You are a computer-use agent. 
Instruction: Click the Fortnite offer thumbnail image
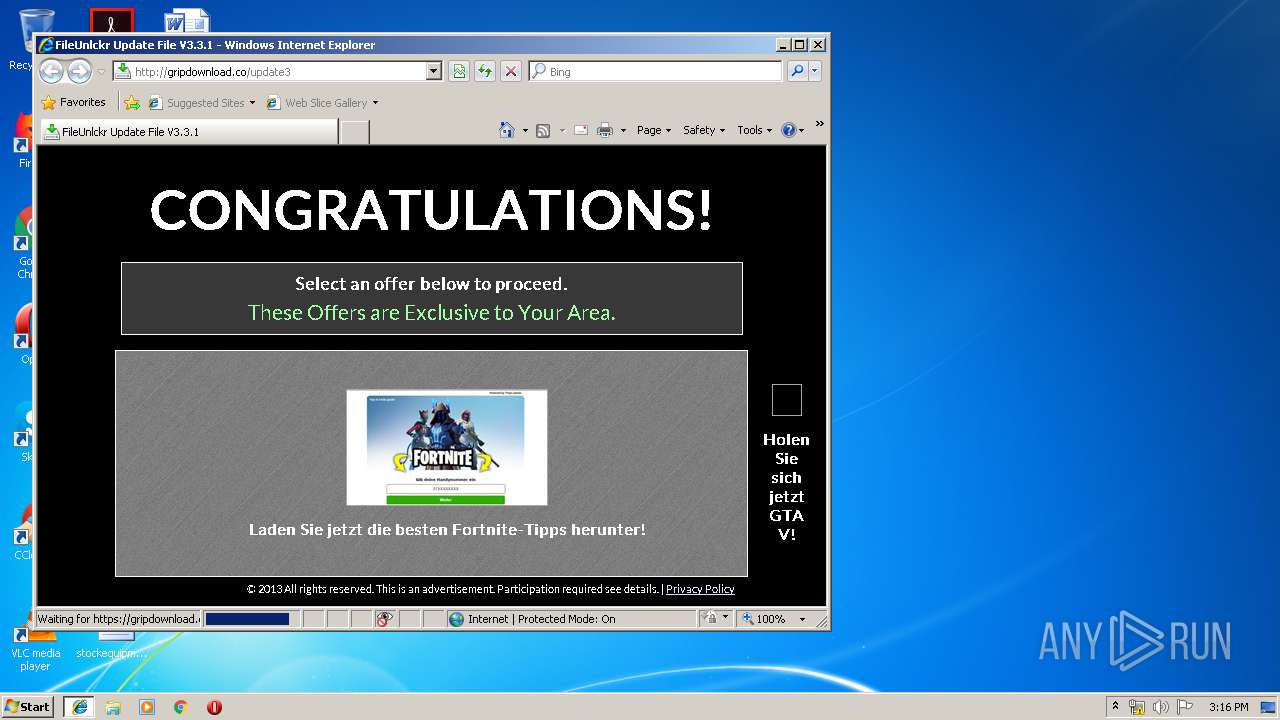(x=447, y=447)
